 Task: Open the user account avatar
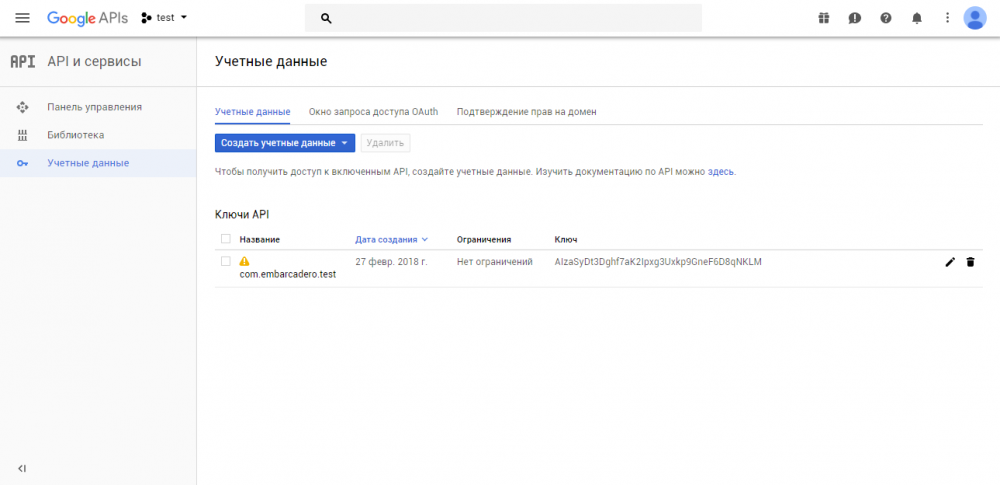974,18
